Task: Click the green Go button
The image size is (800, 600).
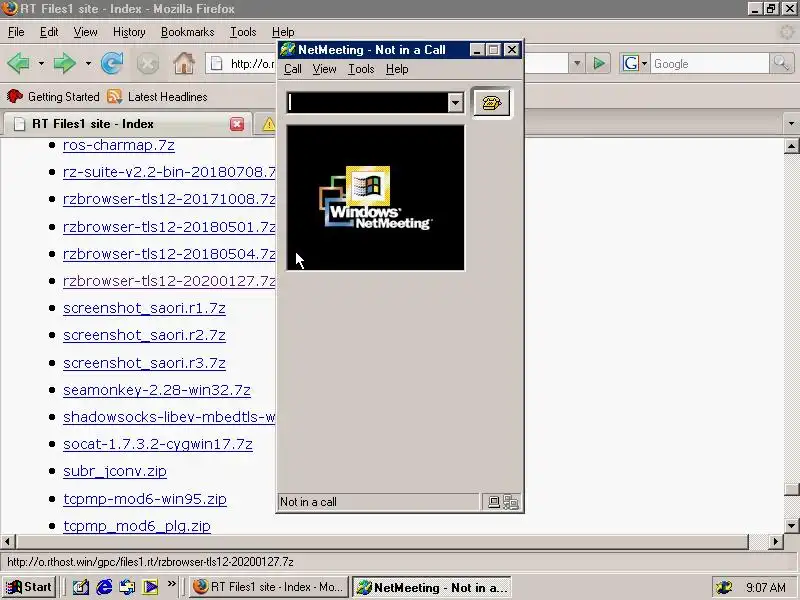Action: [599, 64]
